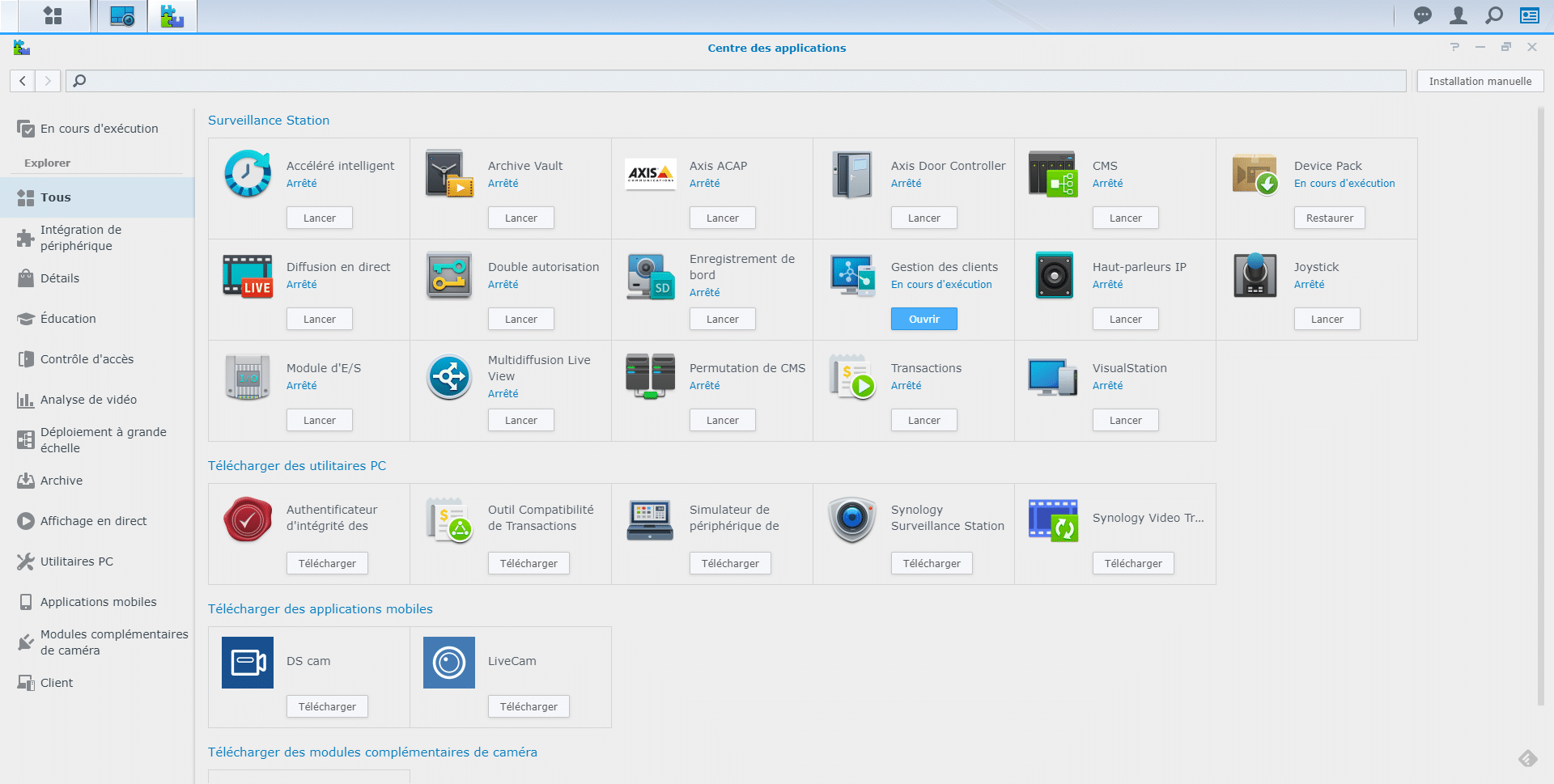The image size is (1554, 784).
Task: Open the Applications mobiles category
Action: click(x=97, y=602)
